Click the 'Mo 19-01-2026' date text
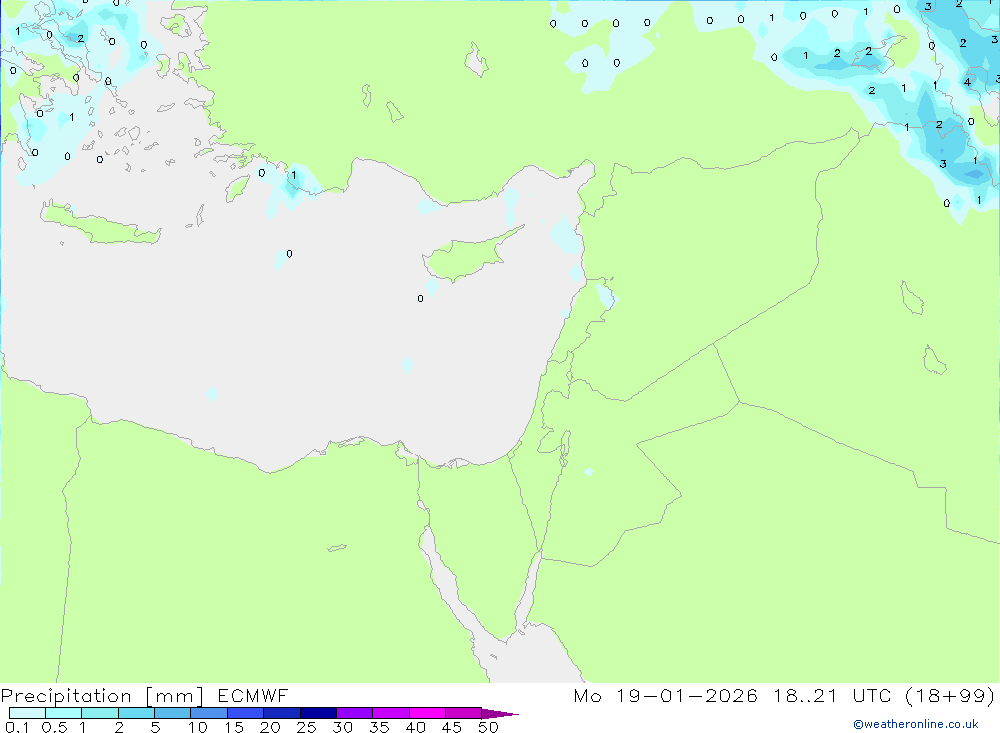This screenshot has height=733, width=1000. click(665, 695)
